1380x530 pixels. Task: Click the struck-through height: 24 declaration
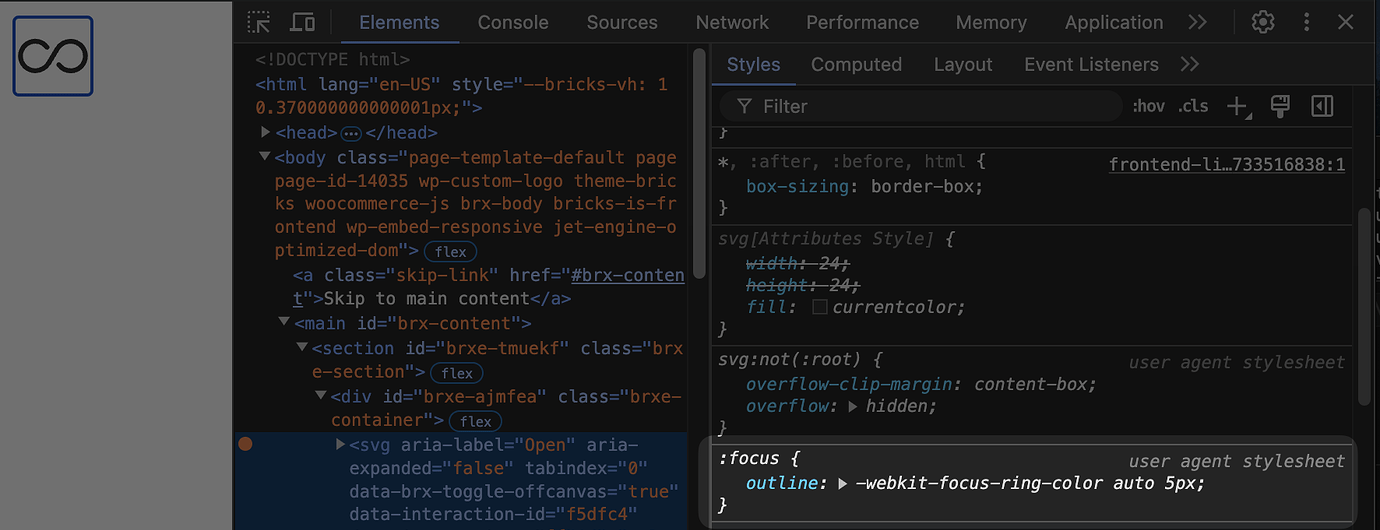click(x=802, y=285)
